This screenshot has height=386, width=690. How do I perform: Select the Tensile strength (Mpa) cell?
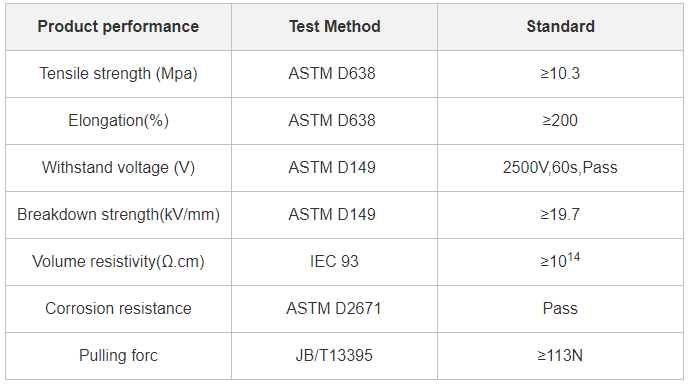[118, 74]
